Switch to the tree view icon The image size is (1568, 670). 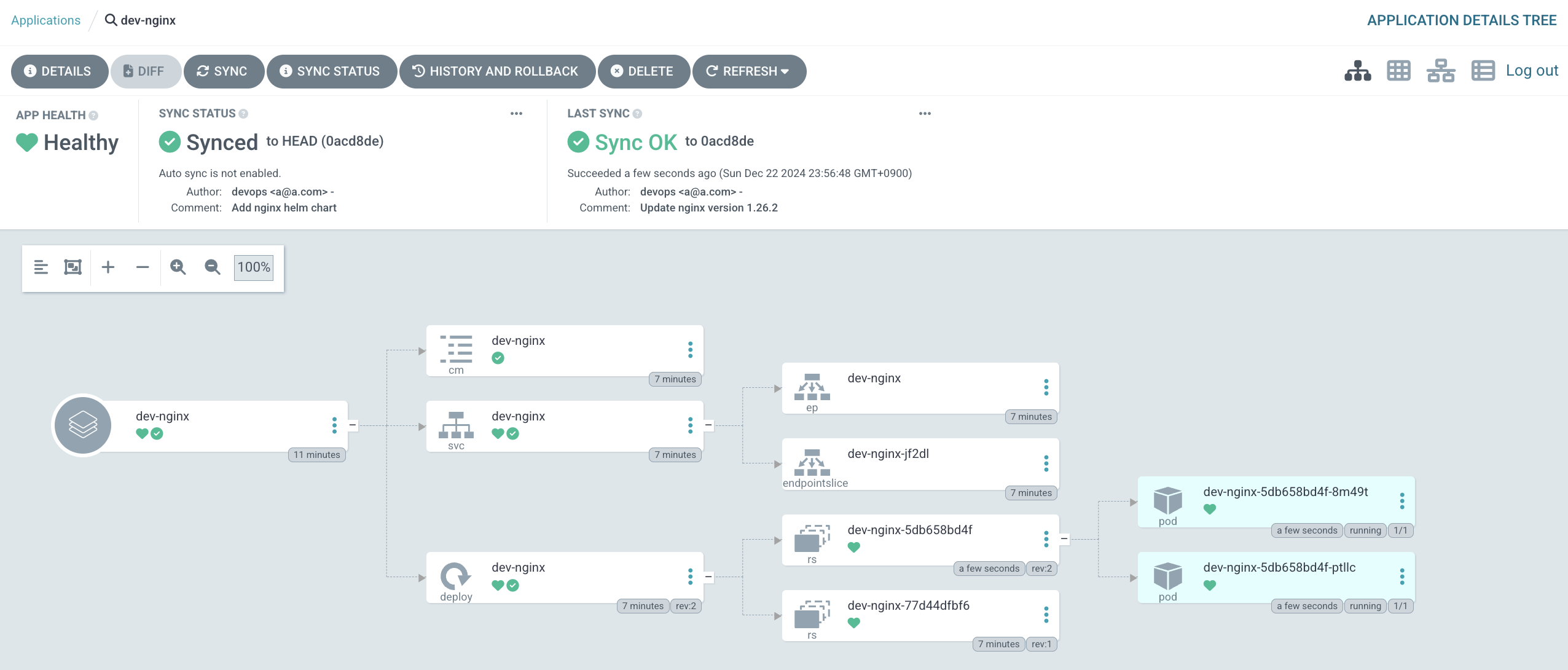1357,71
